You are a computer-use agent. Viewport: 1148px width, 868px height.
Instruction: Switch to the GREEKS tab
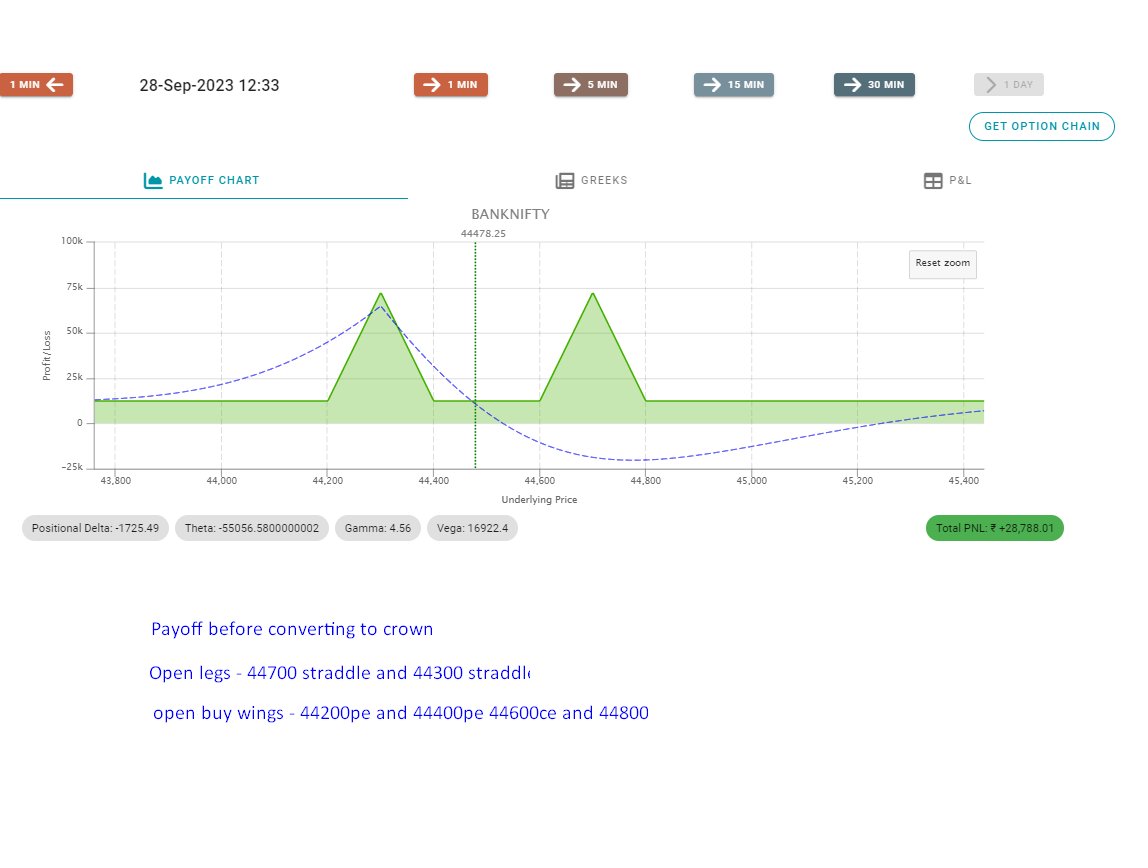[592, 180]
